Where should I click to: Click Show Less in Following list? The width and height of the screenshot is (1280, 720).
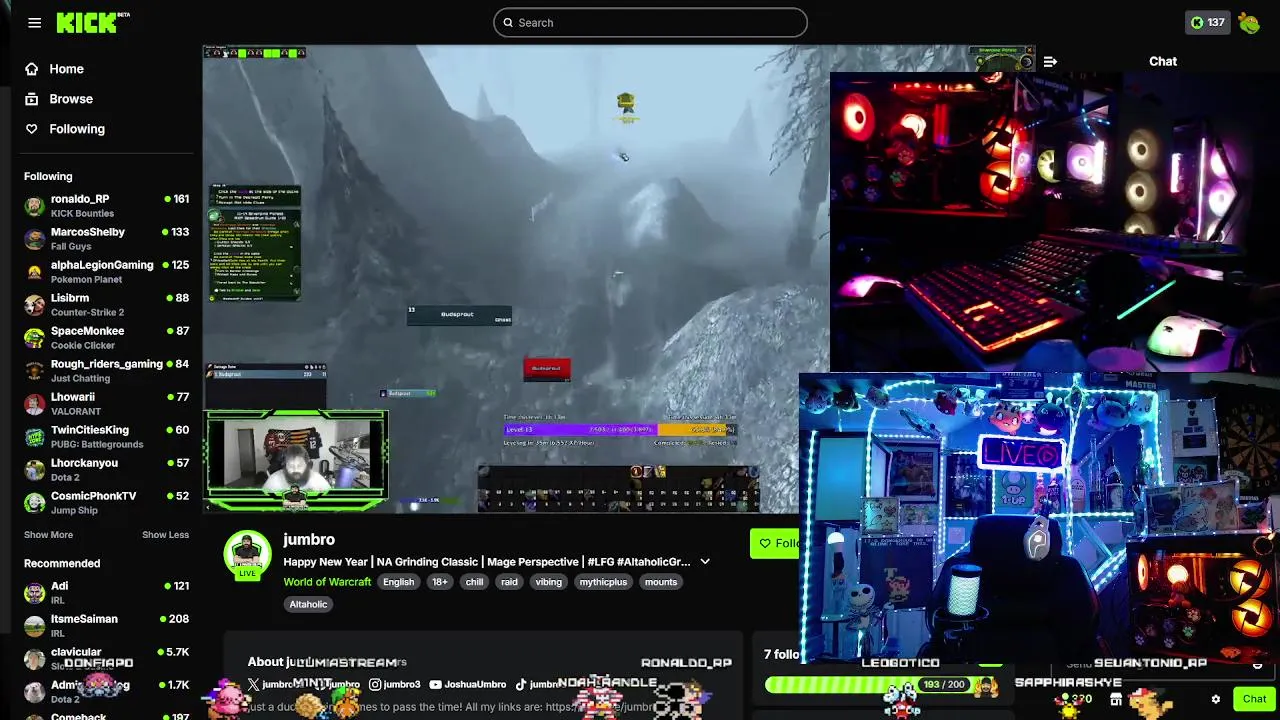click(165, 535)
